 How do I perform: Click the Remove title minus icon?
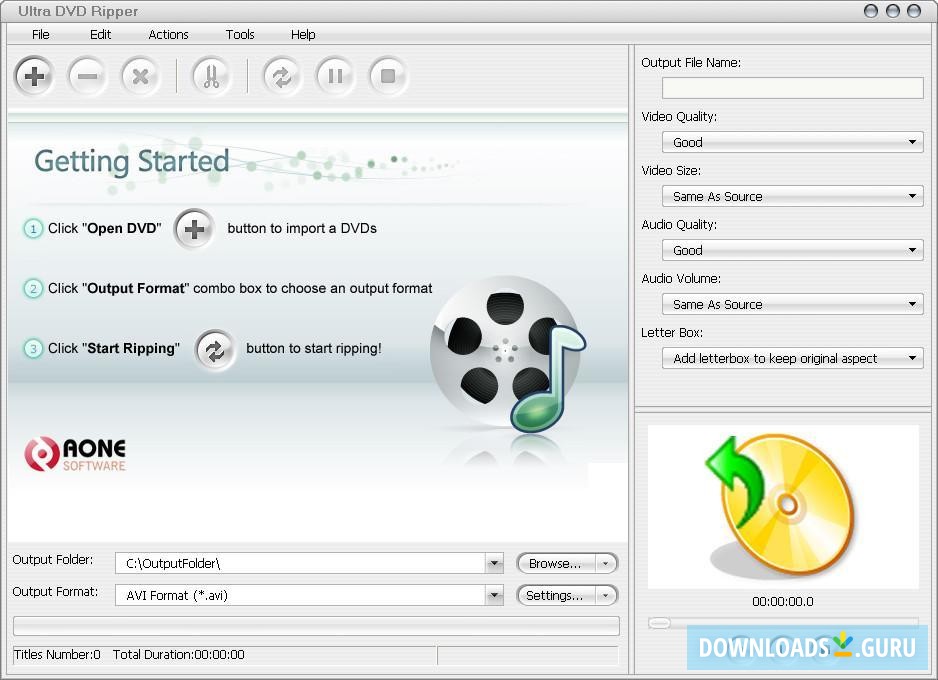click(87, 76)
